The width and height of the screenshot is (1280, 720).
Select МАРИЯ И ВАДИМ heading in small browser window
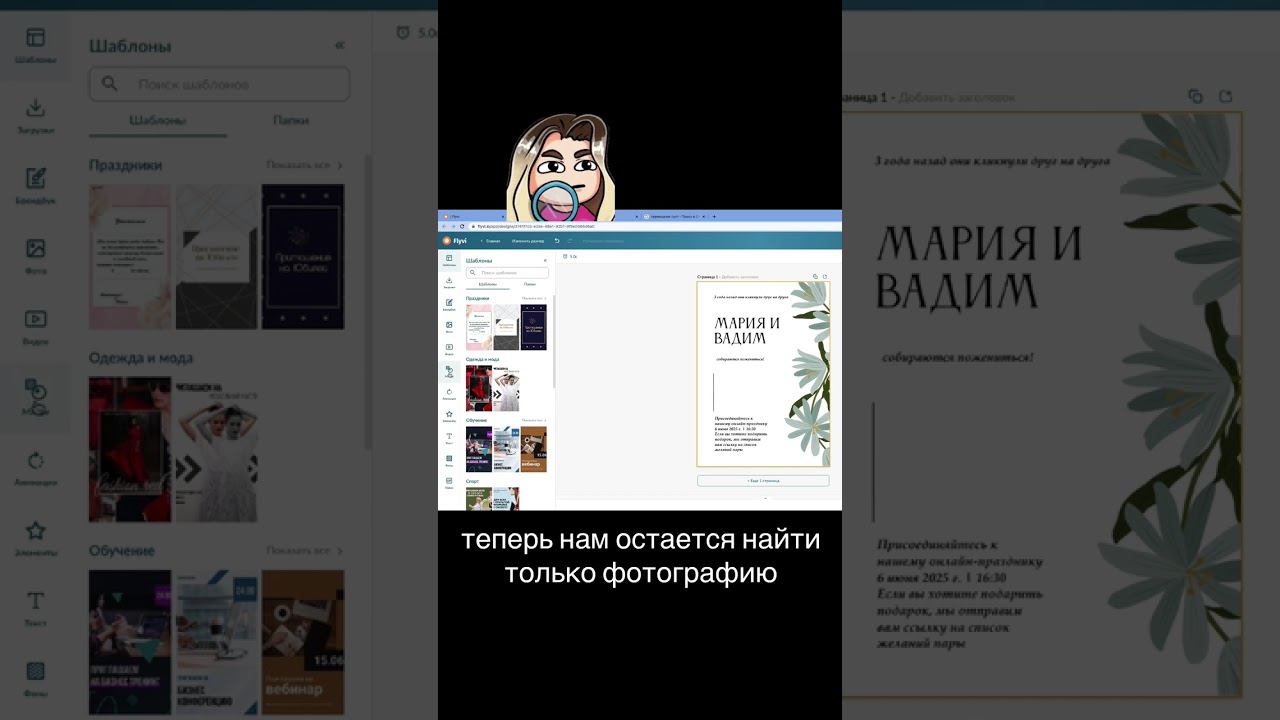pos(747,330)
